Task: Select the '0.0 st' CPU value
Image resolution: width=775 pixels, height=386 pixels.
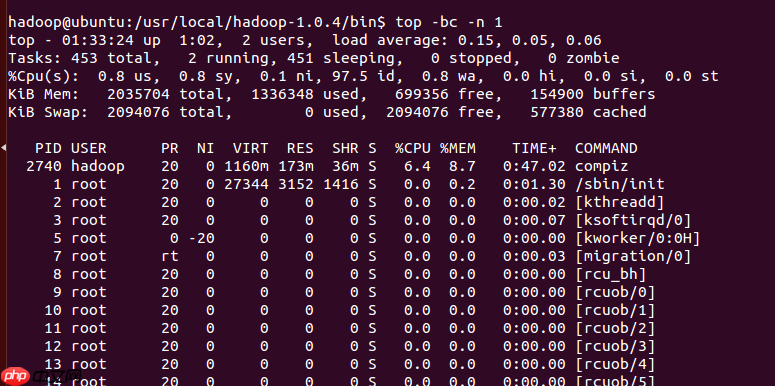Action: pos(691,76)
